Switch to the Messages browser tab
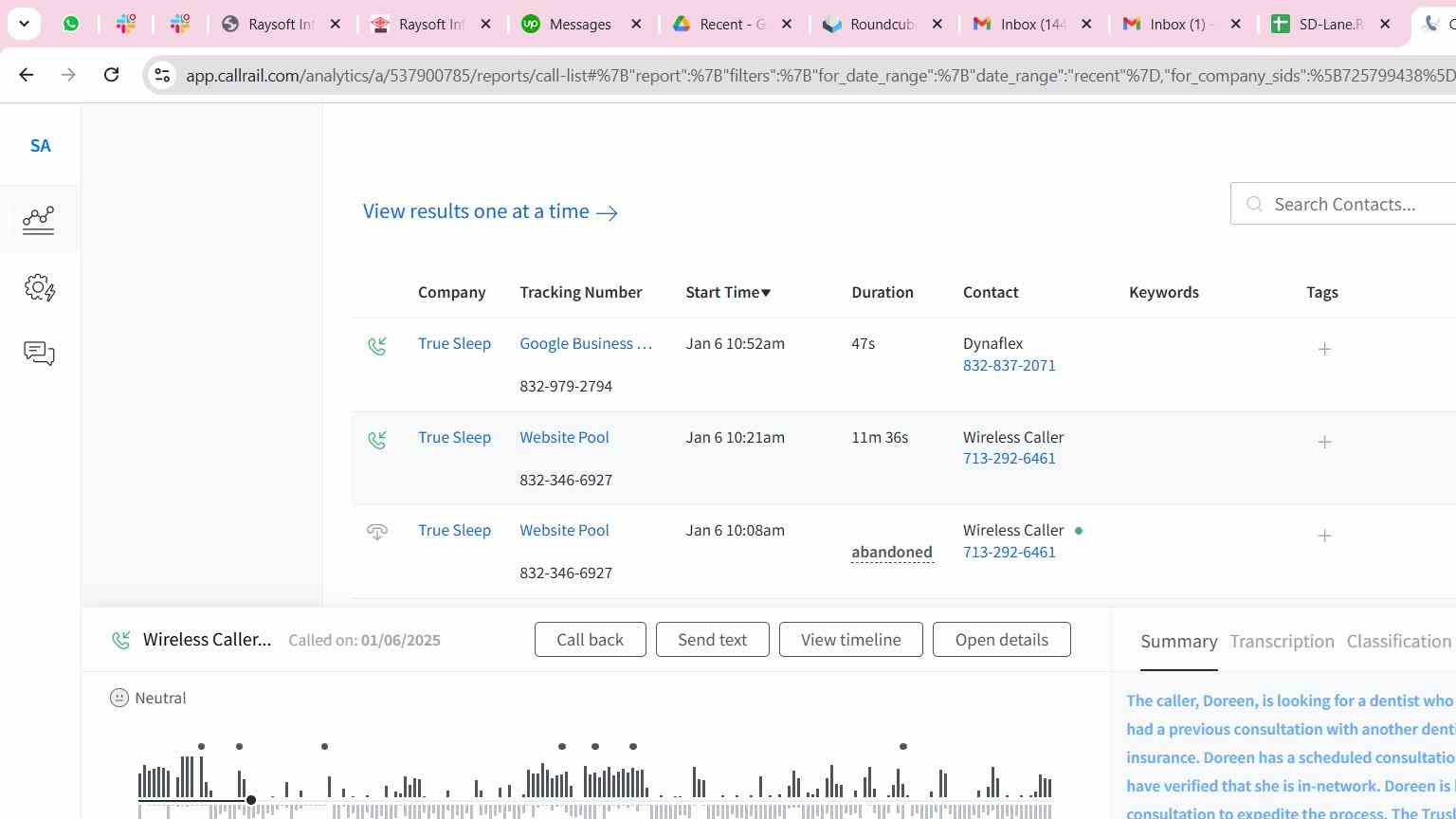 point(581,24)
